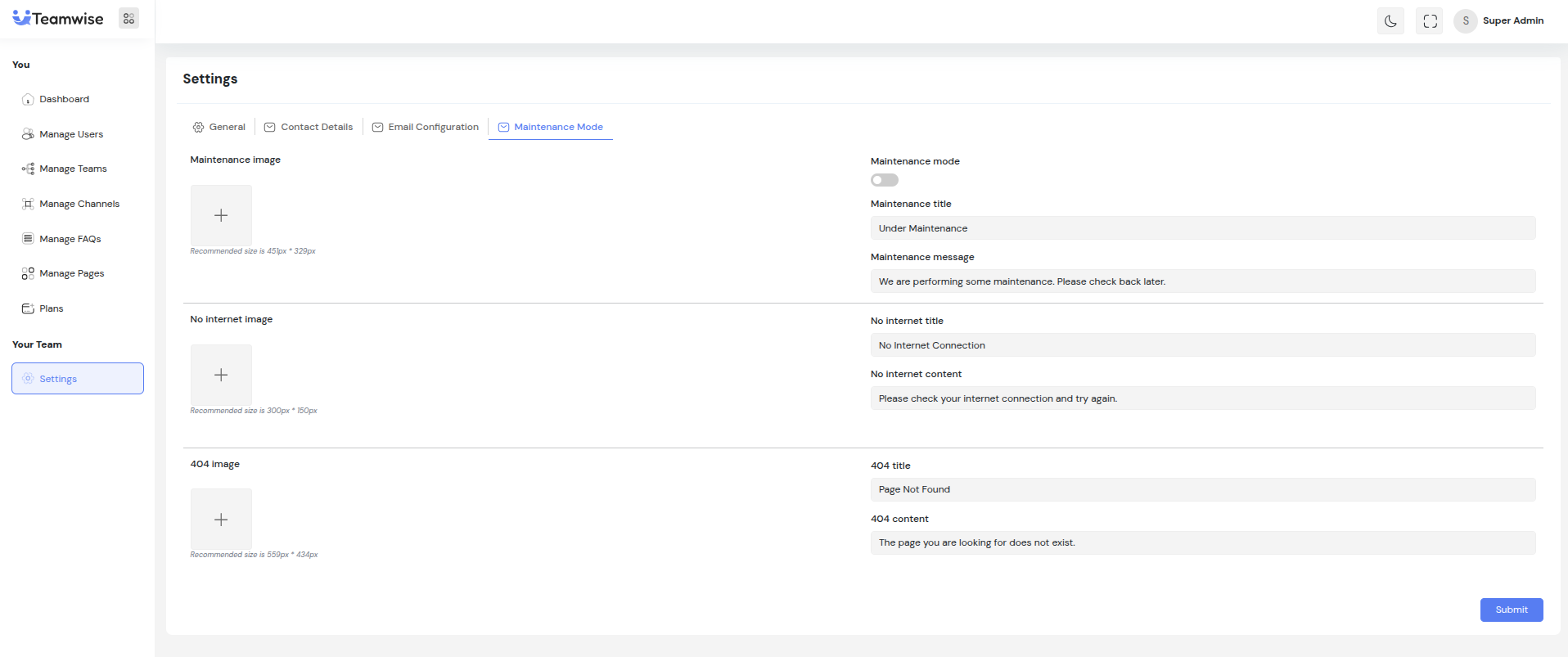Open Manage Teams section

tap(73, 169)
